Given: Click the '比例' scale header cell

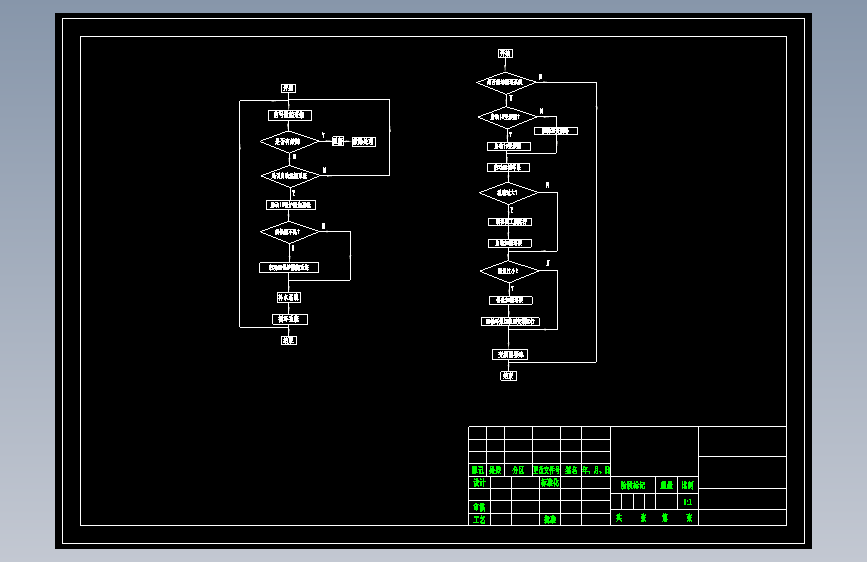Looking at the screenshot, I should pos(687,485).
